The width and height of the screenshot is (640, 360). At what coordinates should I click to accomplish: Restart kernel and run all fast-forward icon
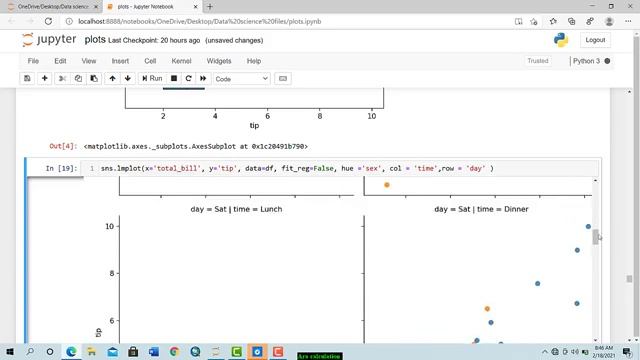pos(203,78)
